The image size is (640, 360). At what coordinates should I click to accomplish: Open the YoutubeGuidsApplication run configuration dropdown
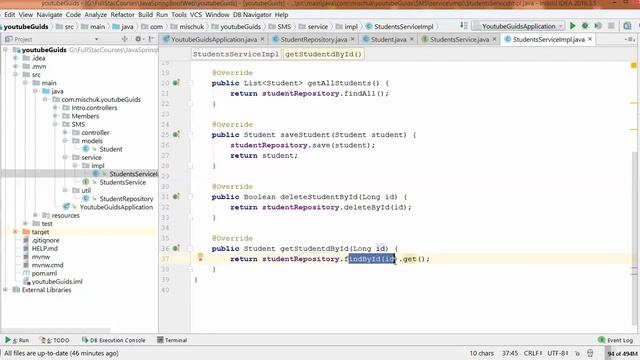(x=518, y=26)
